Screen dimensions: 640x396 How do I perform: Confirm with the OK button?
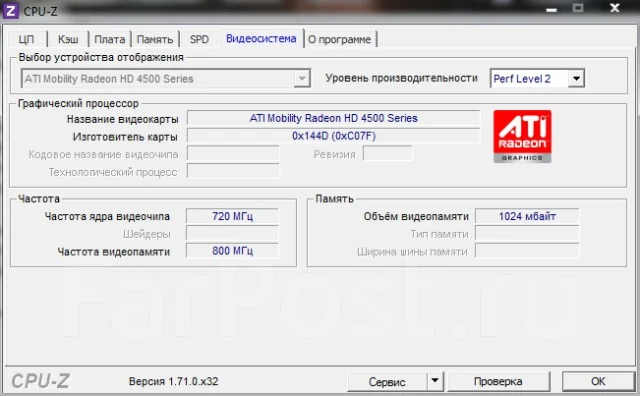pos(598,381)
